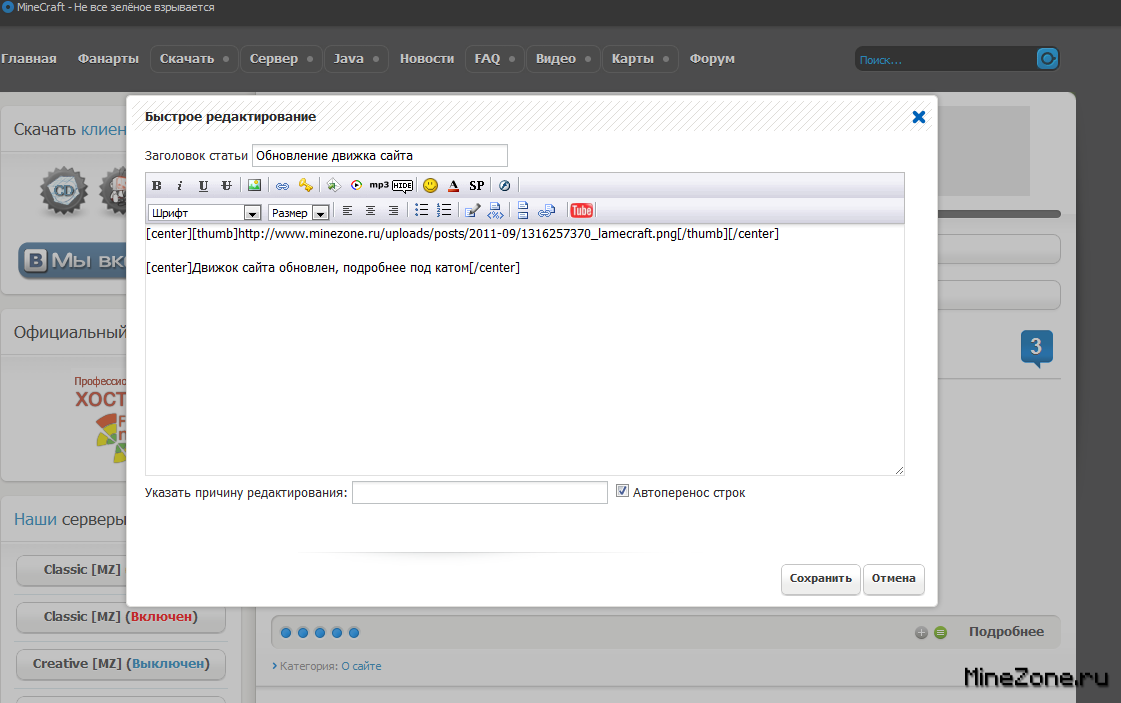This screenshot has width=1121, height=703.
Task: Click the Заголовок статьи title field
Action: point(380,156)
